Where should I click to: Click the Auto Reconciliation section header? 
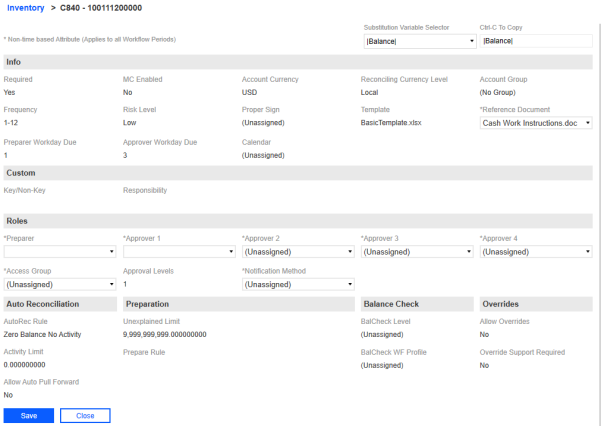click(x=60, y=304)
